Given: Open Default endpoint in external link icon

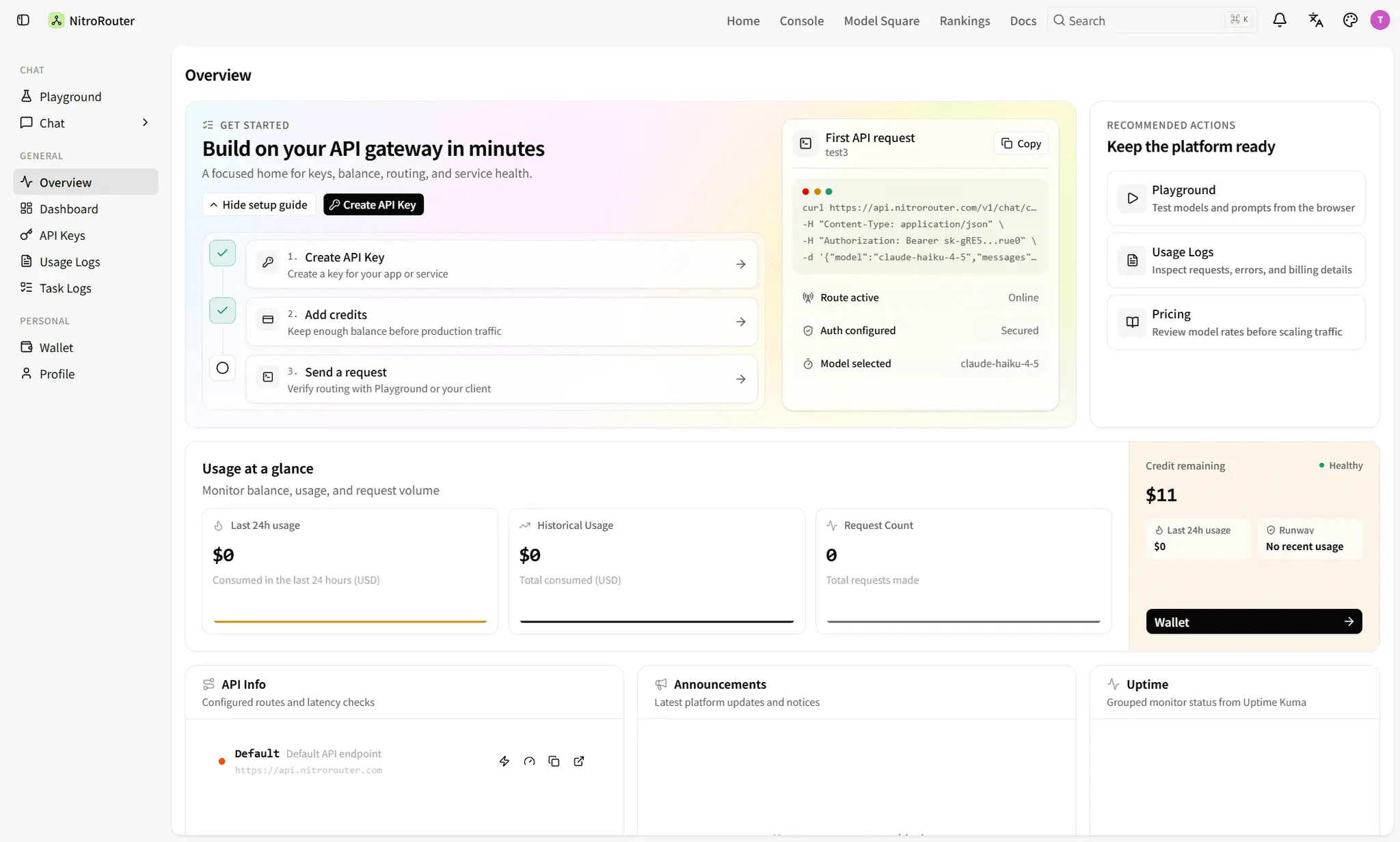Looking at the screenshot, I should pyautogui.click(x=579, y=761).
